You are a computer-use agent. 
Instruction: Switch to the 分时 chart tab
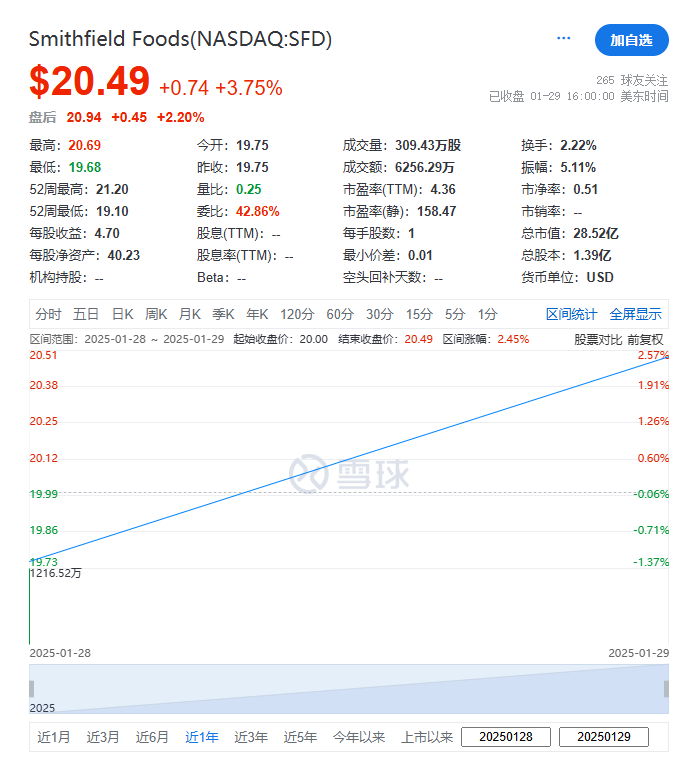(48, 315)
